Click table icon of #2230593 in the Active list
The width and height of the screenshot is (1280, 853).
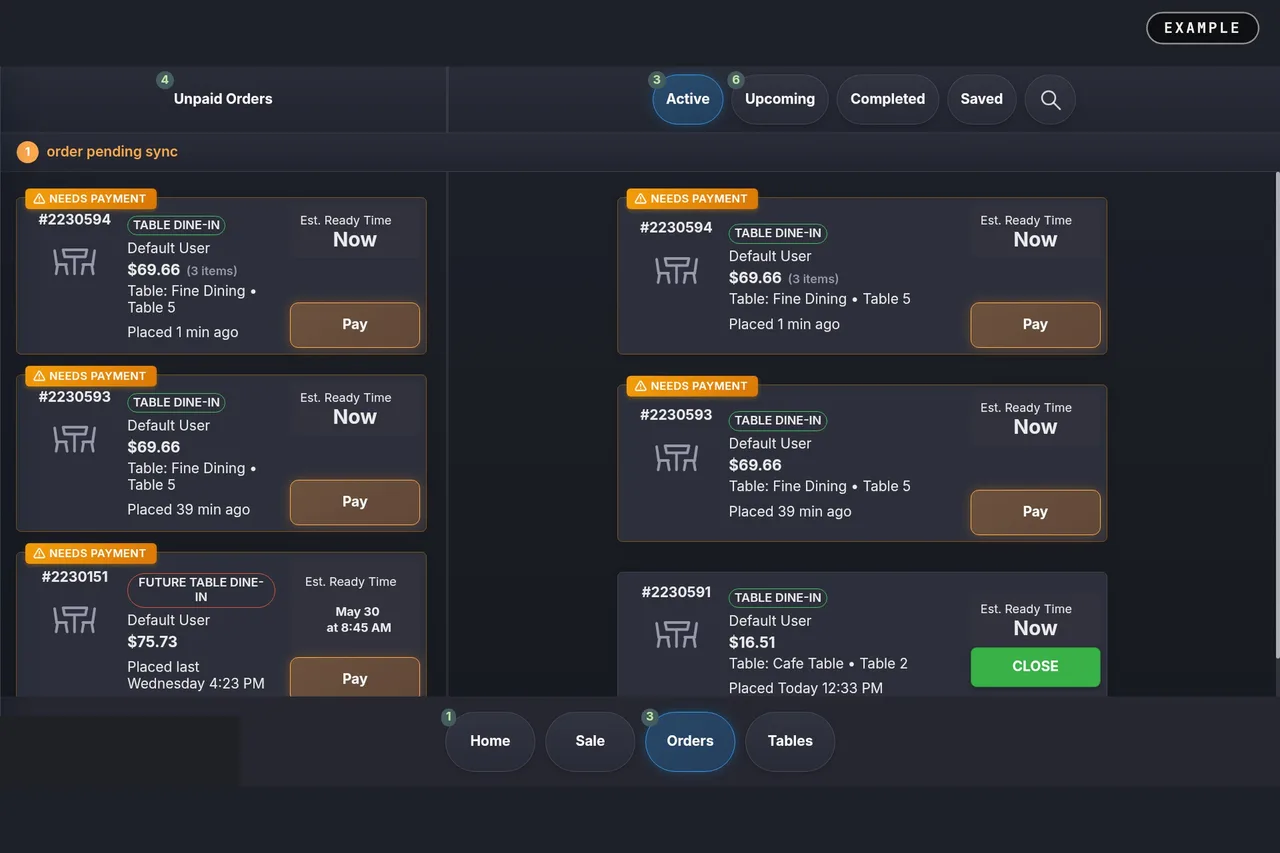(676, 457)
